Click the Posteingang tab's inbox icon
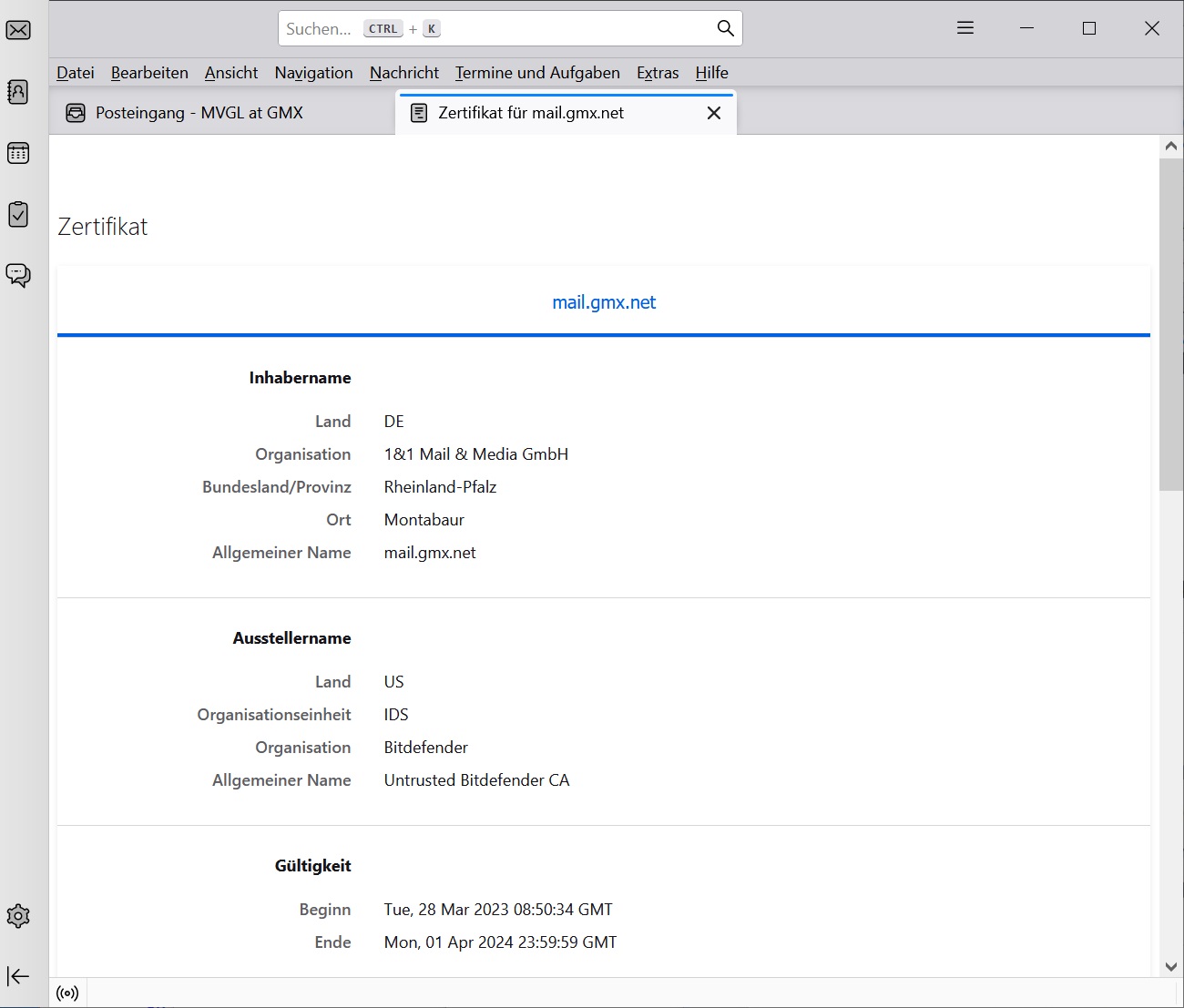Image resolution: width=1184 pixels, height=1008 pixels. [76, 113]
